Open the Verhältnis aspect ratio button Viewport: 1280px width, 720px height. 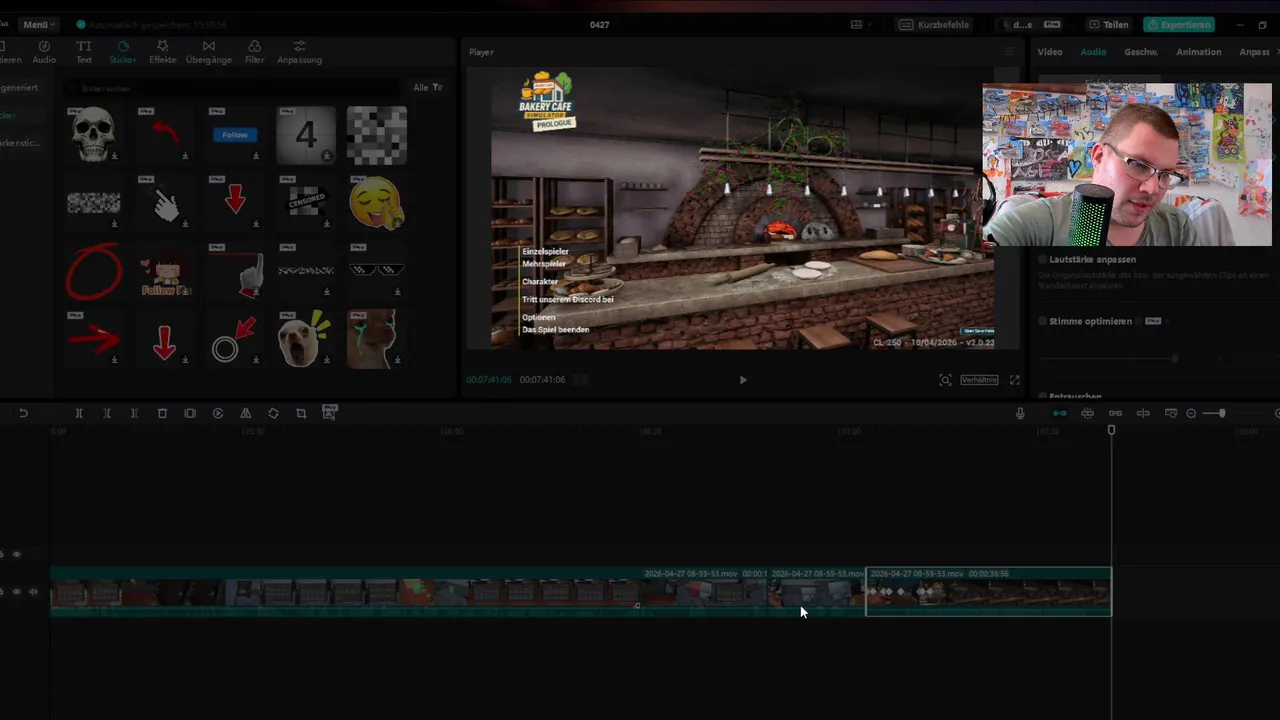click(979, 380)
